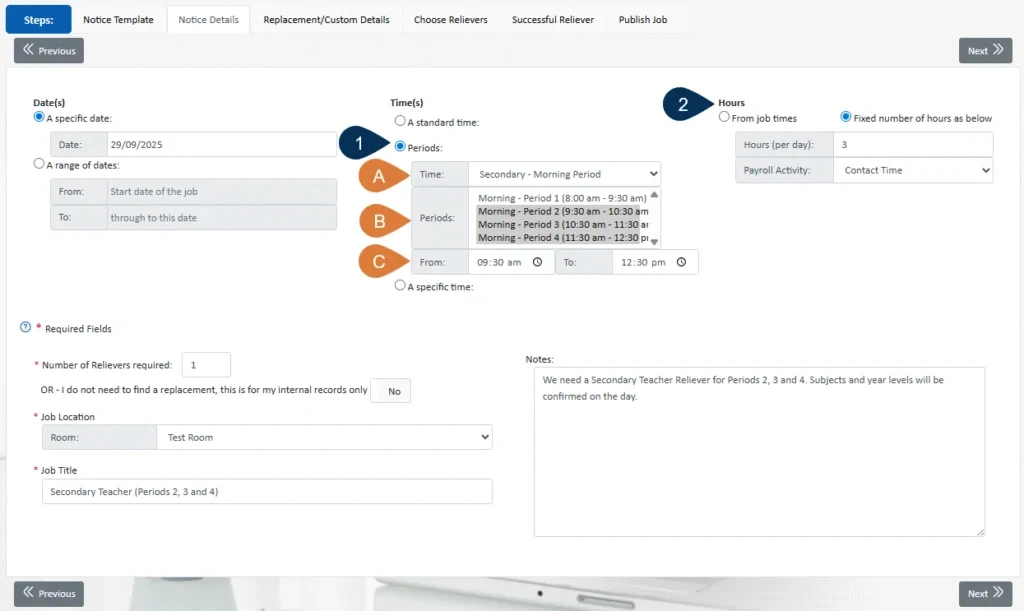Image resolution: width=1024 pixels, height=611 pixels.
Task: Click inside the Notes text area
Action: (x=760, y=452)
